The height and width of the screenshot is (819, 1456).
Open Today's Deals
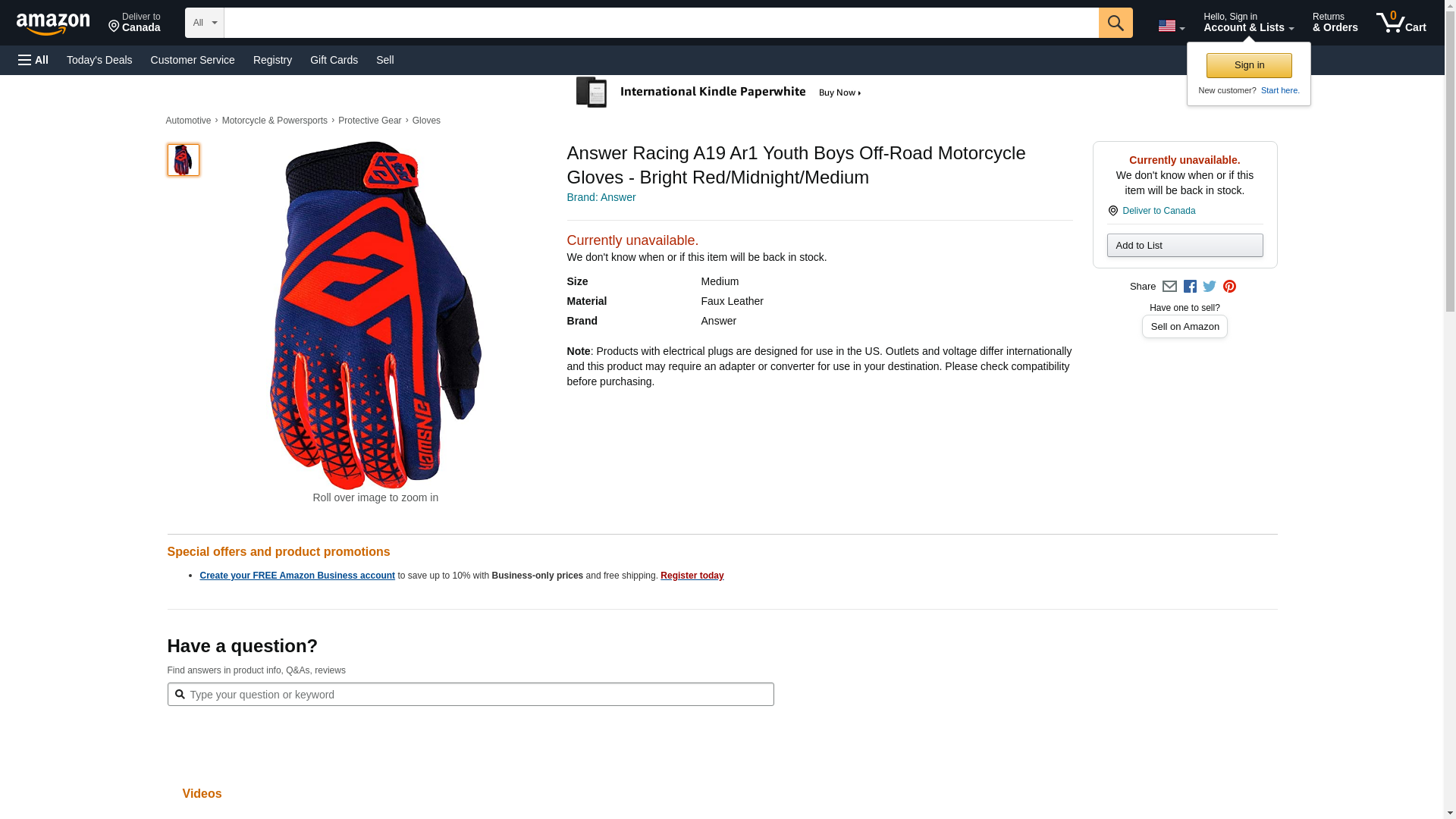(99, 60)
